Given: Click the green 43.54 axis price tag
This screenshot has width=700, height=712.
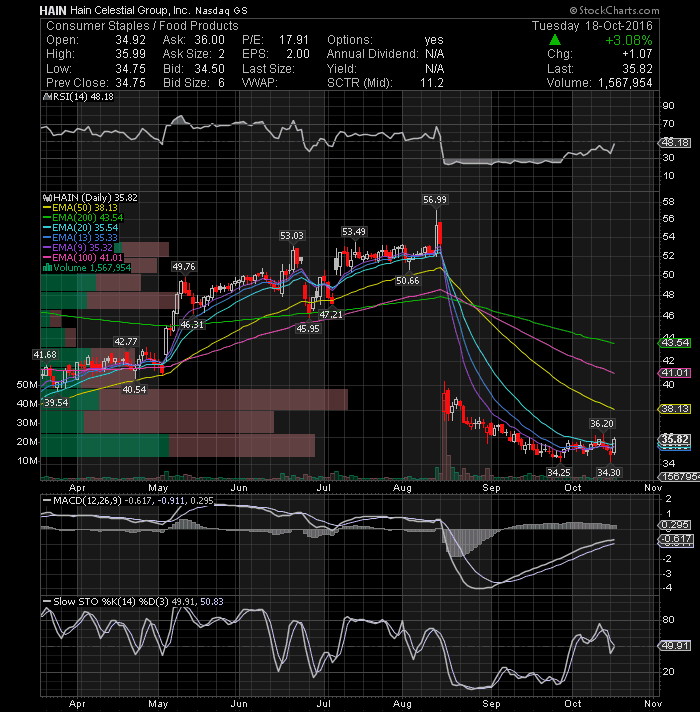Looking at the screenshot, I should click(675, 342).
